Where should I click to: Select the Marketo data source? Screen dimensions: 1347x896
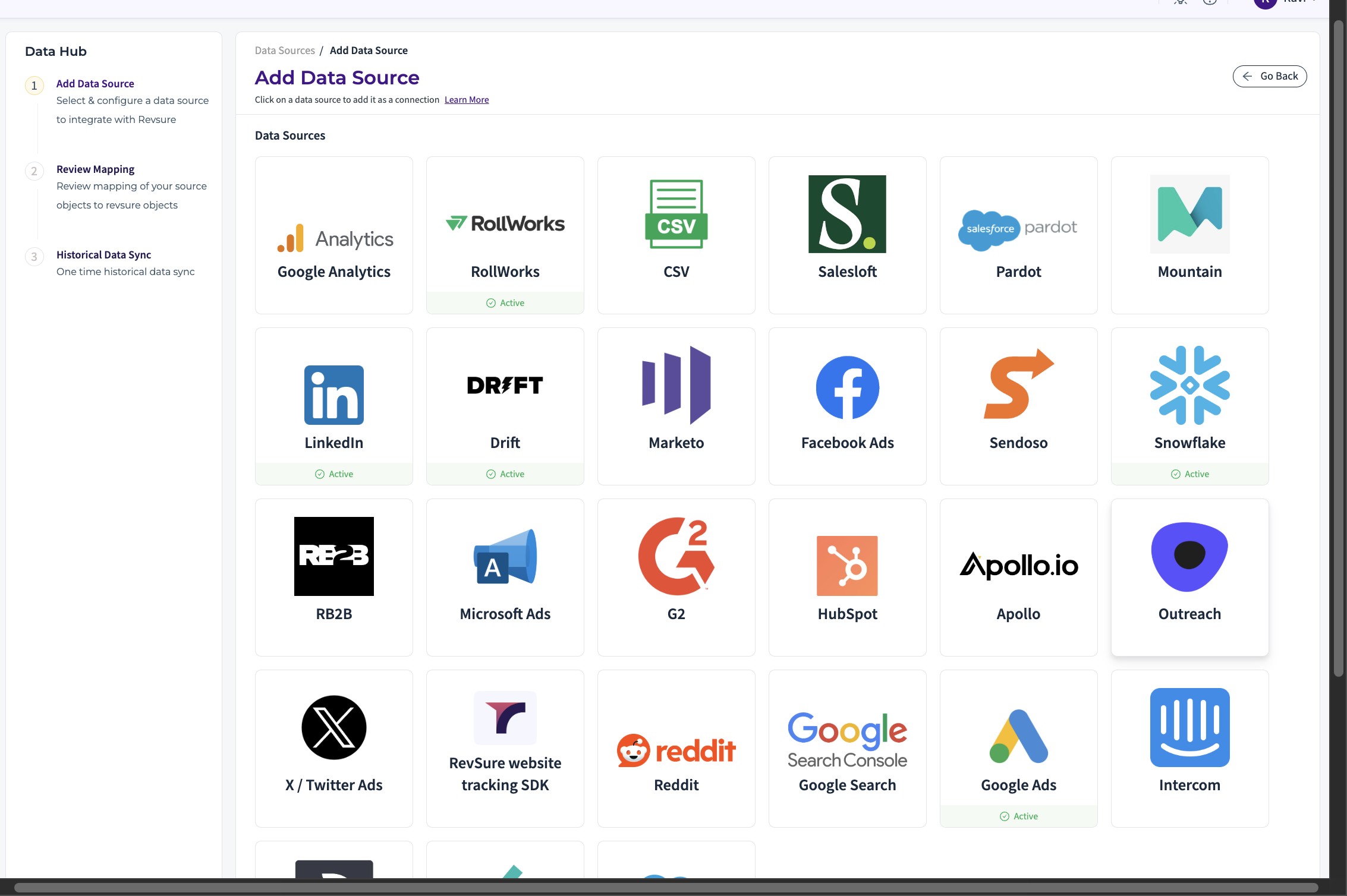(676, 406)
